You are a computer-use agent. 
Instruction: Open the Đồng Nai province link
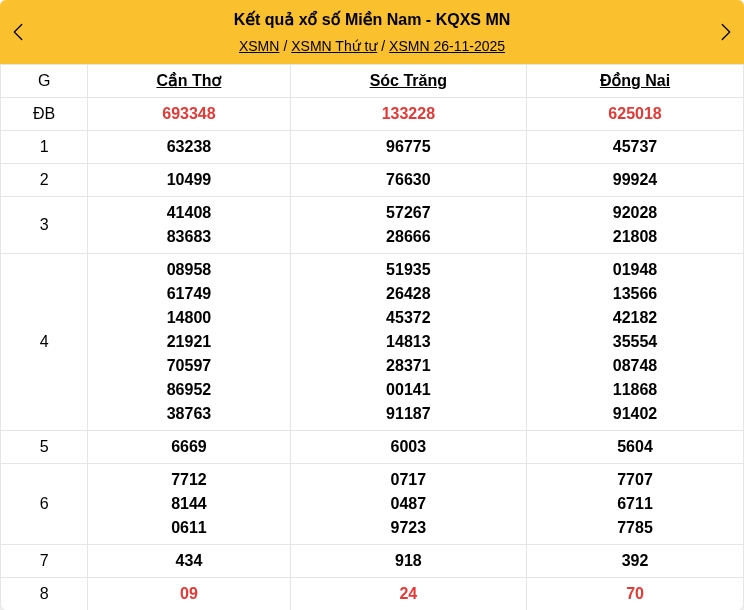pos(635,81)
